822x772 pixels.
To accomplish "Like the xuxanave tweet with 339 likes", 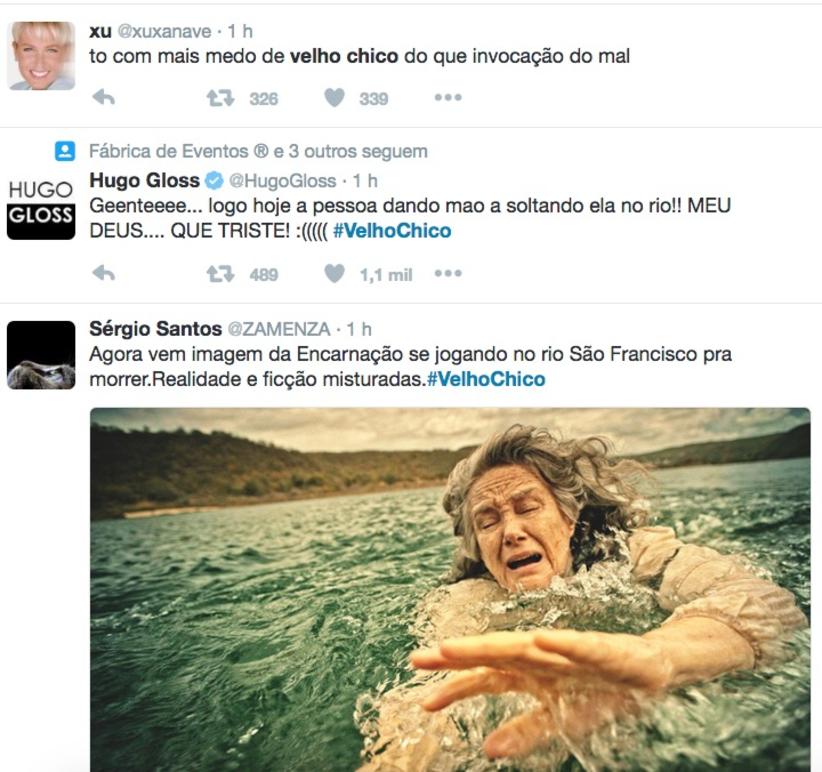I will [334, 97].
